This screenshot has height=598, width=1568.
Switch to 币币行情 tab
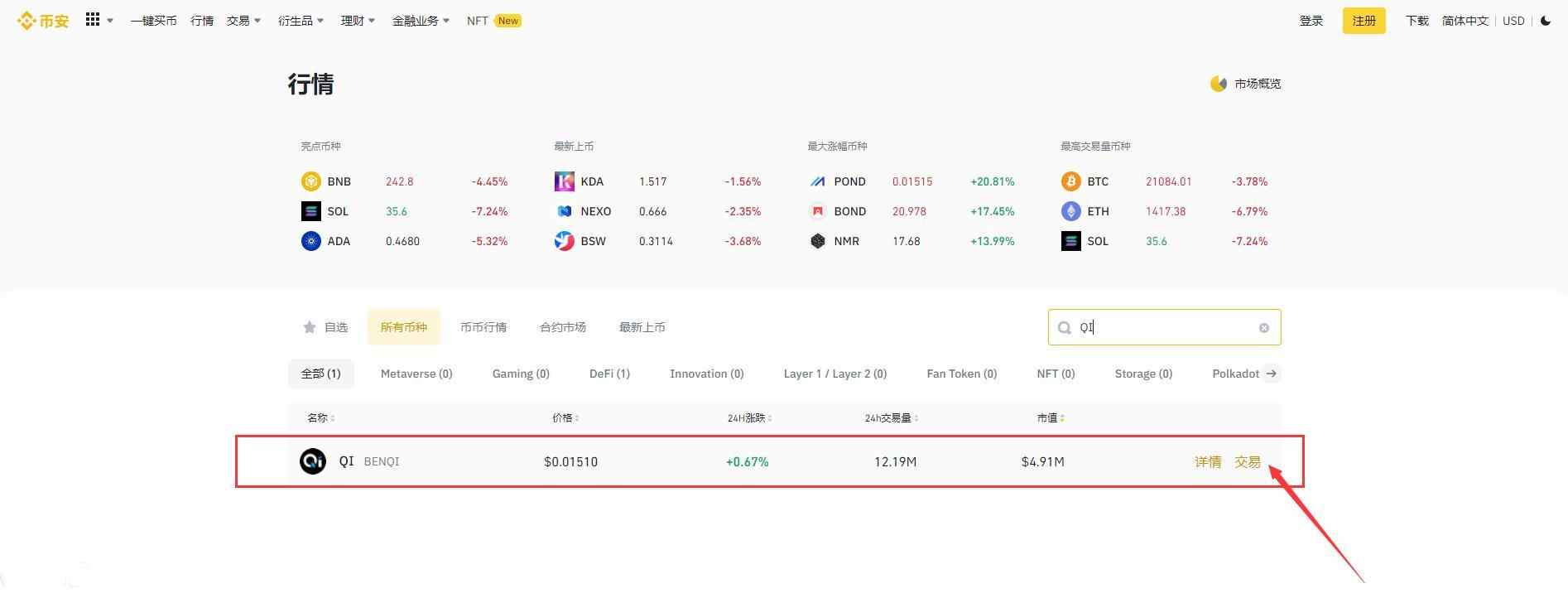point(483,327)
